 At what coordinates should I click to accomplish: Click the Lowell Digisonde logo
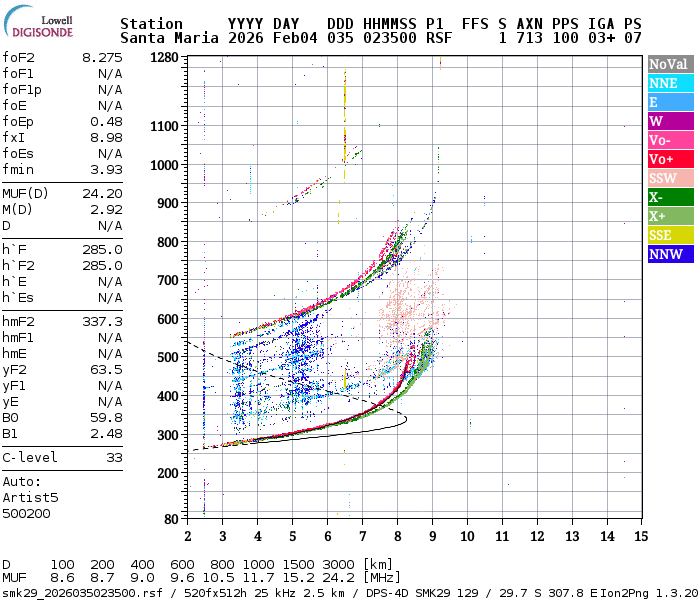tap(38, 22)
